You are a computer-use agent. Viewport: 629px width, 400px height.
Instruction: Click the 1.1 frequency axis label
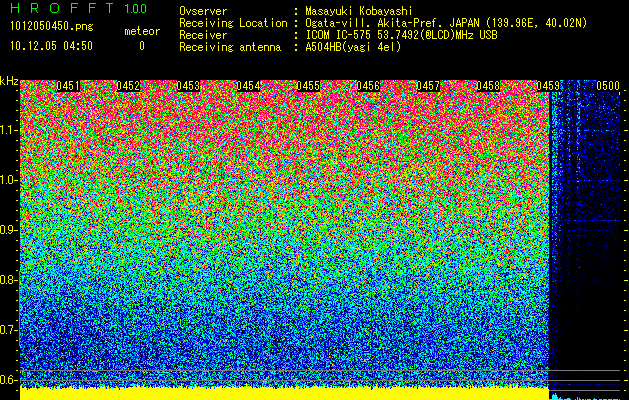coord(8,130)
